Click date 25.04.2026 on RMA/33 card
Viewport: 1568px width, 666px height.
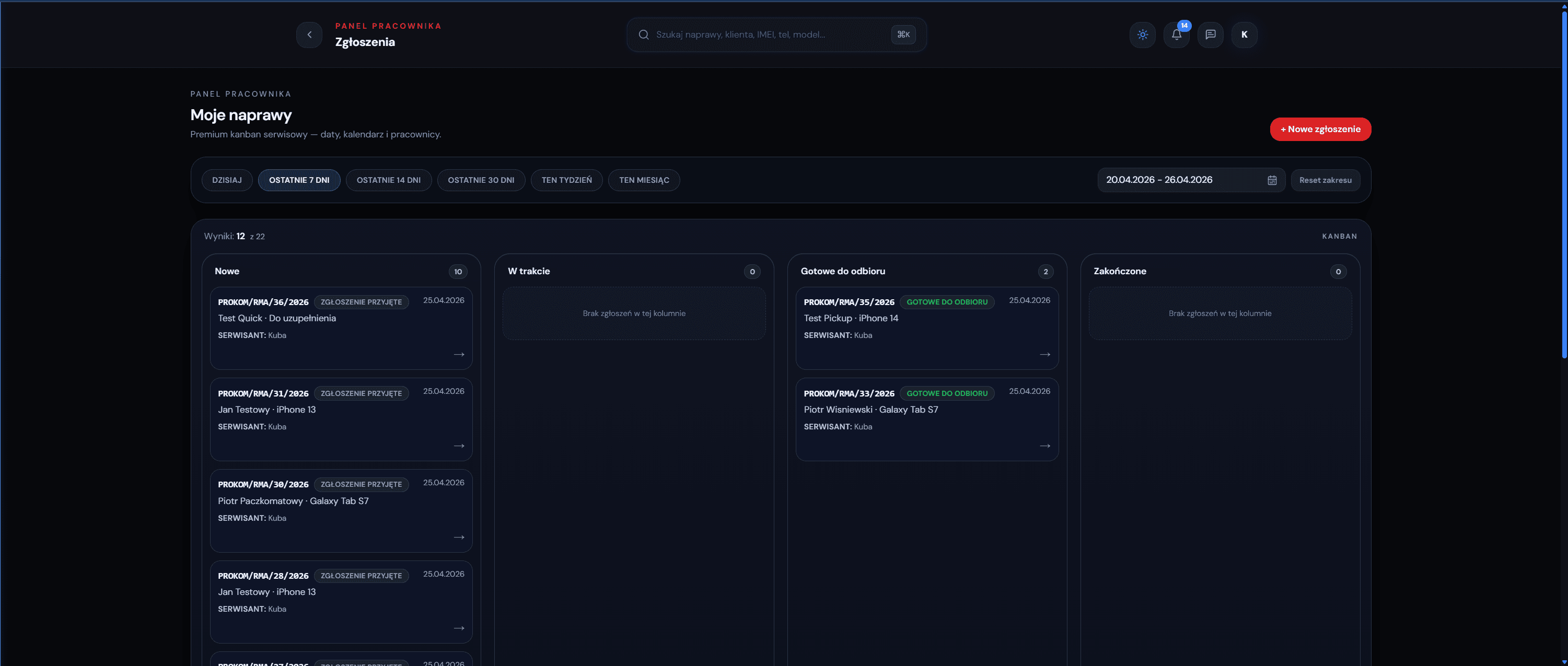point(1029,391)
